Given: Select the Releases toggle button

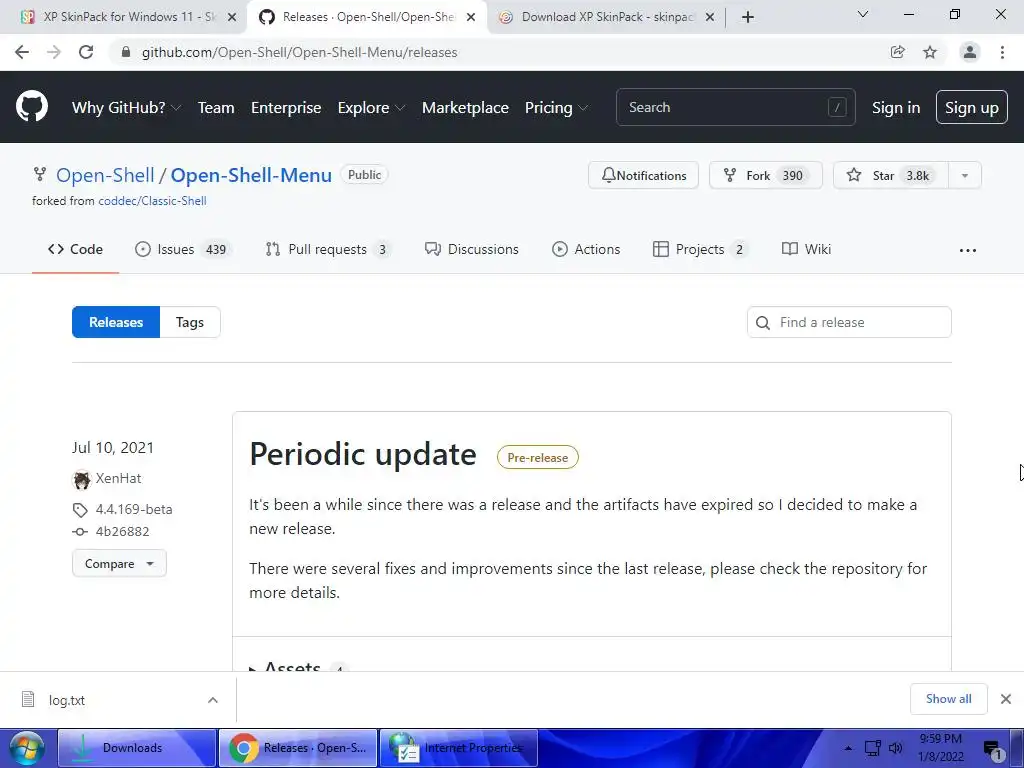Looking at the screenshot, I should [116, 322].
